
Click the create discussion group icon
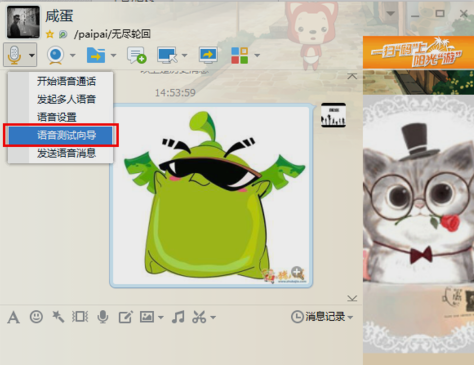[x=136, y=55]
